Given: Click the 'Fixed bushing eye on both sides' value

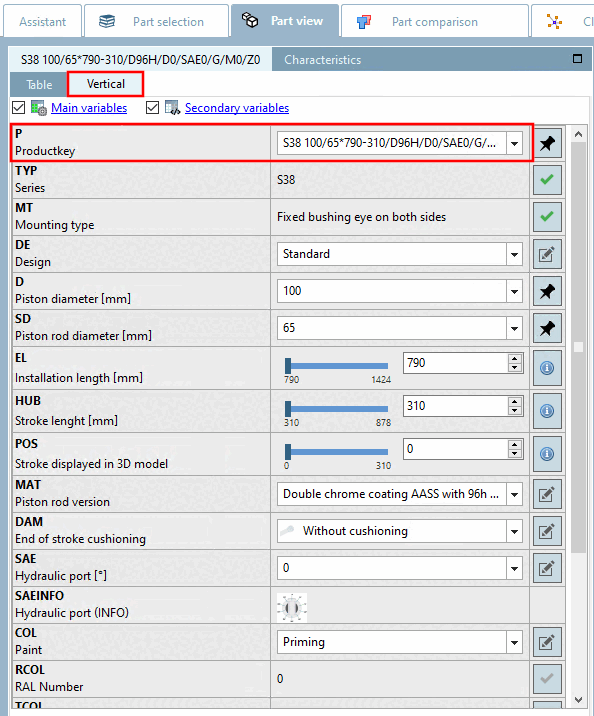Looking at the screenshot, I should pyautogui.click(x=361, y=217).
